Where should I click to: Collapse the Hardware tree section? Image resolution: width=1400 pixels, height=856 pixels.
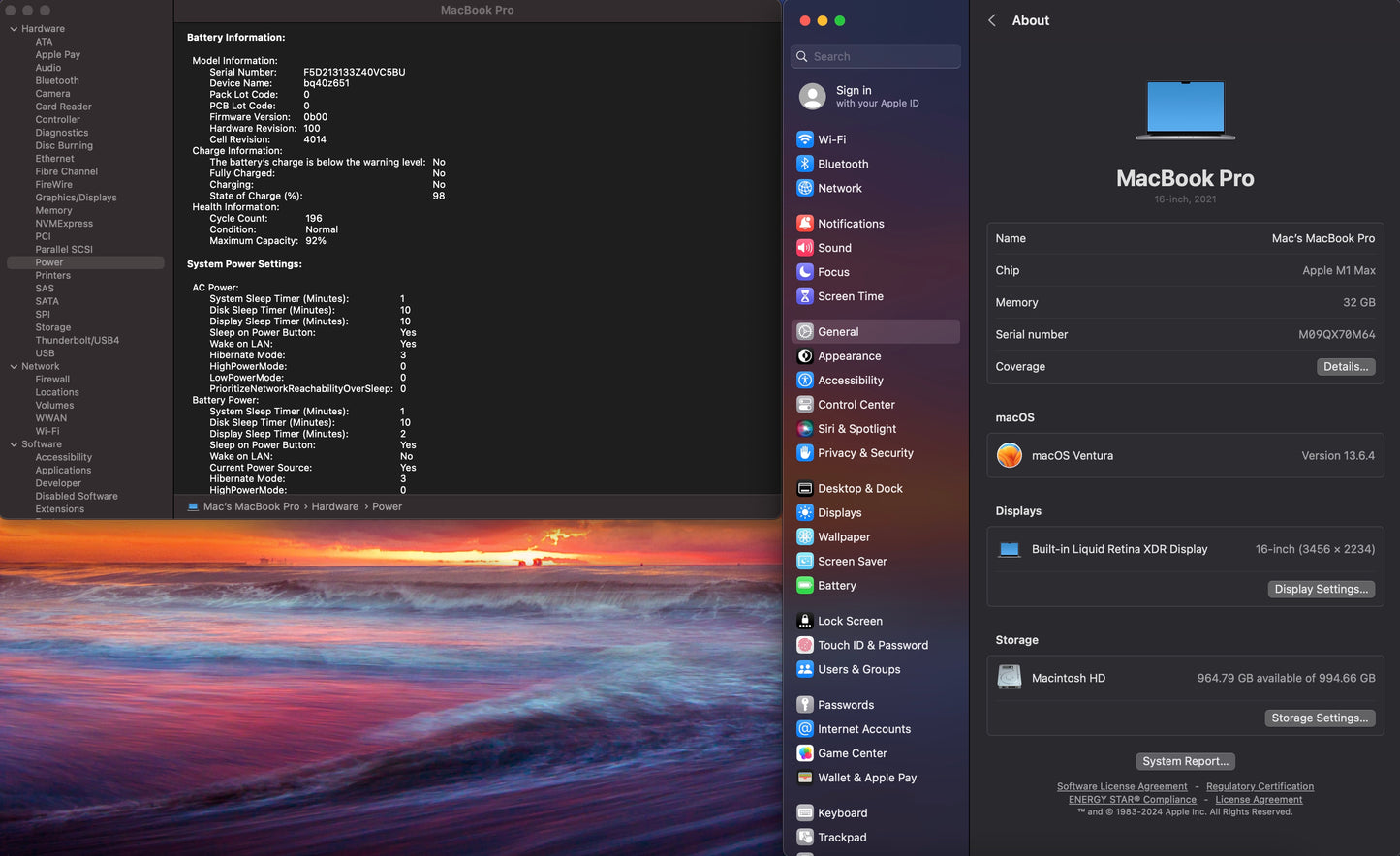pos(14,29)
